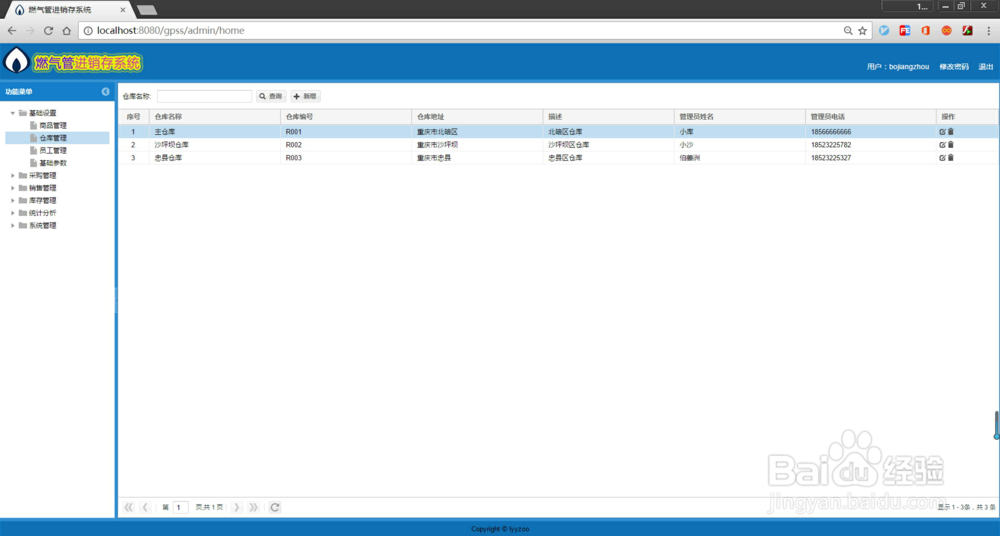
Task: Expand the 统计分析 tree folder
Action: tap(13, 213)
